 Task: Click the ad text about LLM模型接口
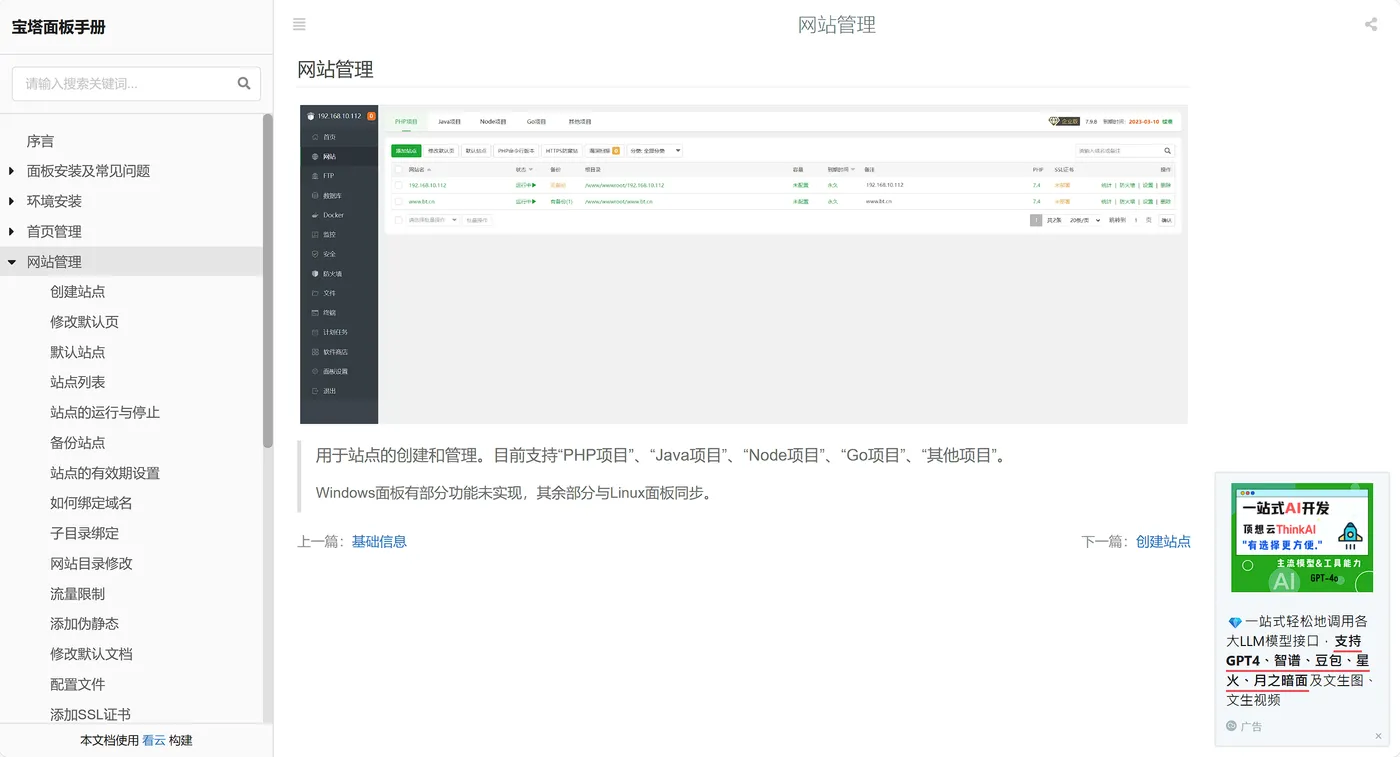pyautogui.click(x=1298, y=660)
